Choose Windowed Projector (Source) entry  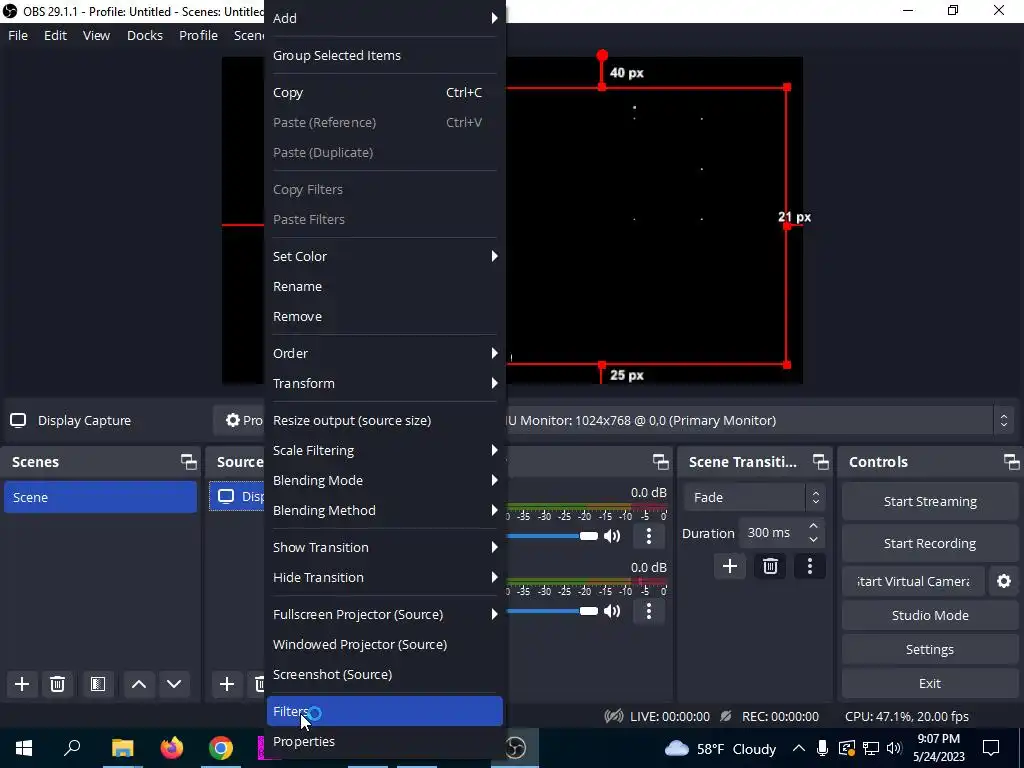coord(385,644)
